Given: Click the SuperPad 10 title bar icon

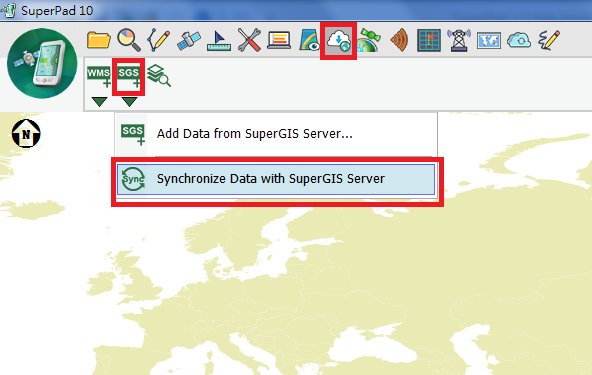Looking at the screenshot, I should [x=8, y=10].
